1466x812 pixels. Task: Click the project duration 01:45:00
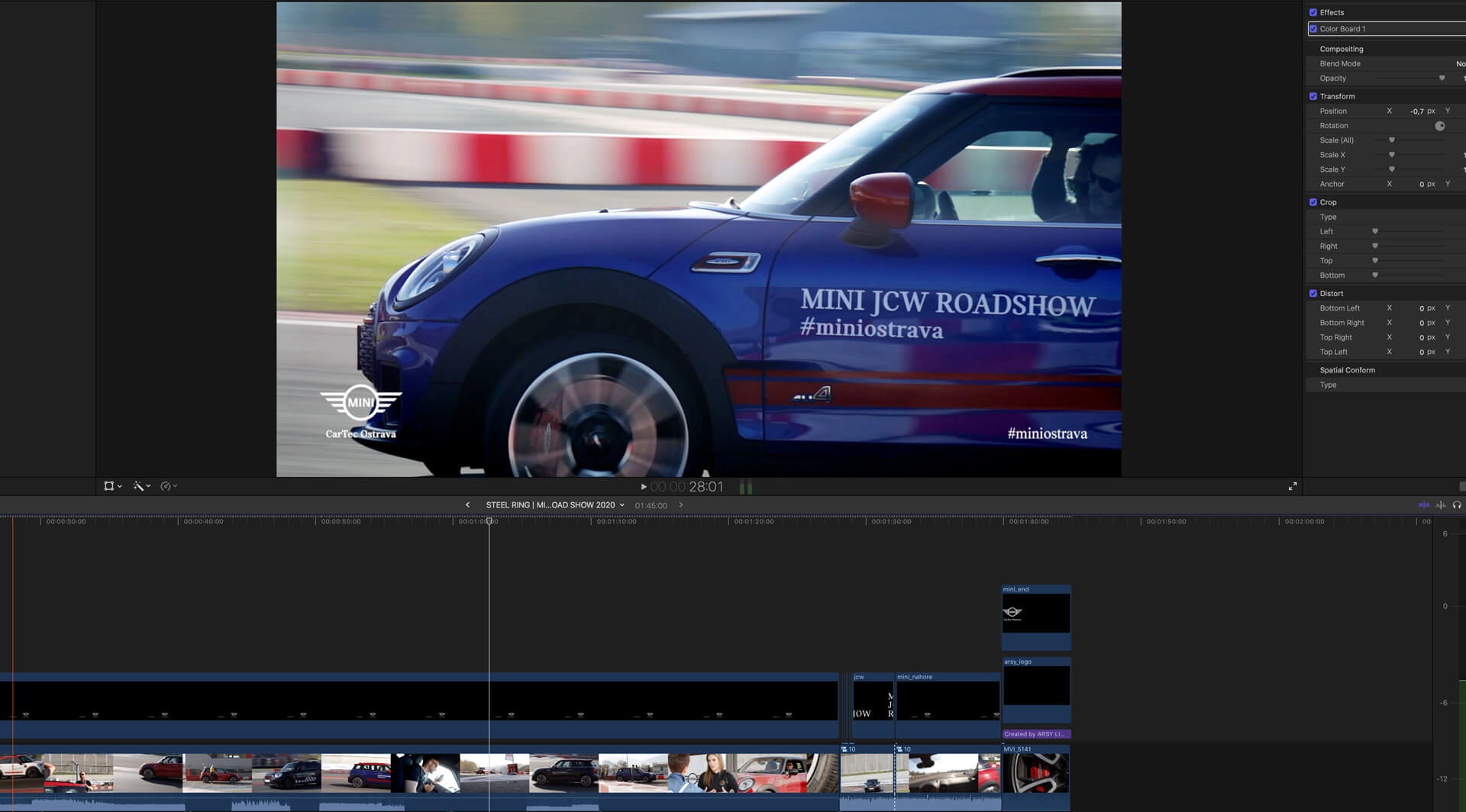651,505
